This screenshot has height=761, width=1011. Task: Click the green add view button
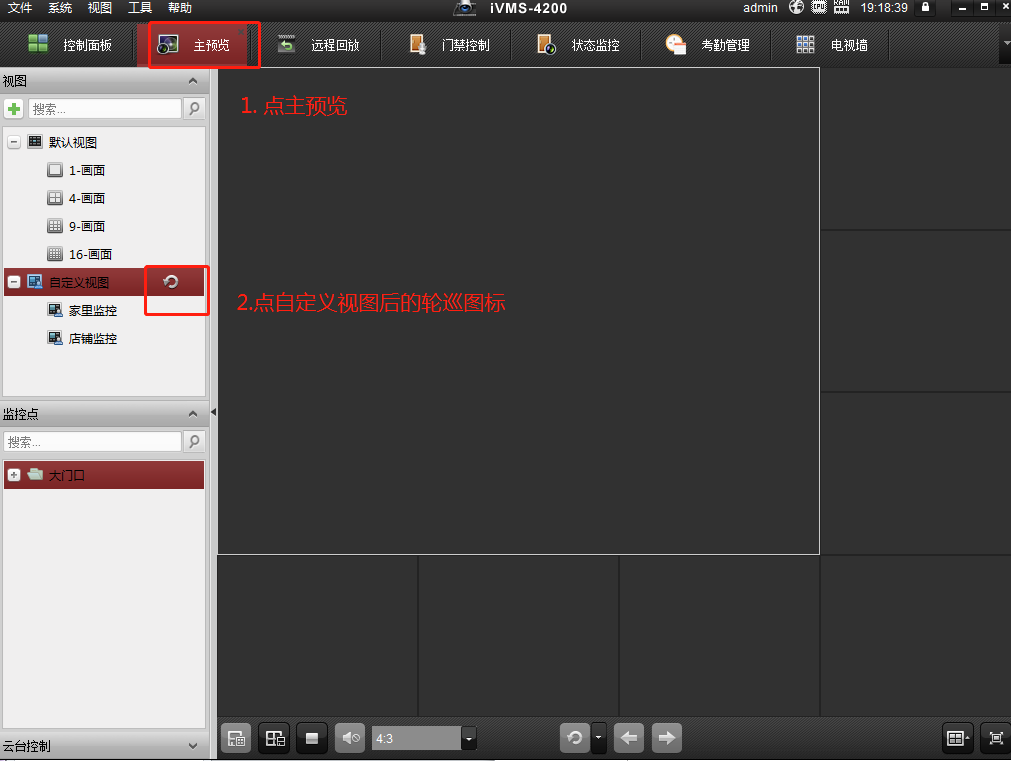point(14,109)
